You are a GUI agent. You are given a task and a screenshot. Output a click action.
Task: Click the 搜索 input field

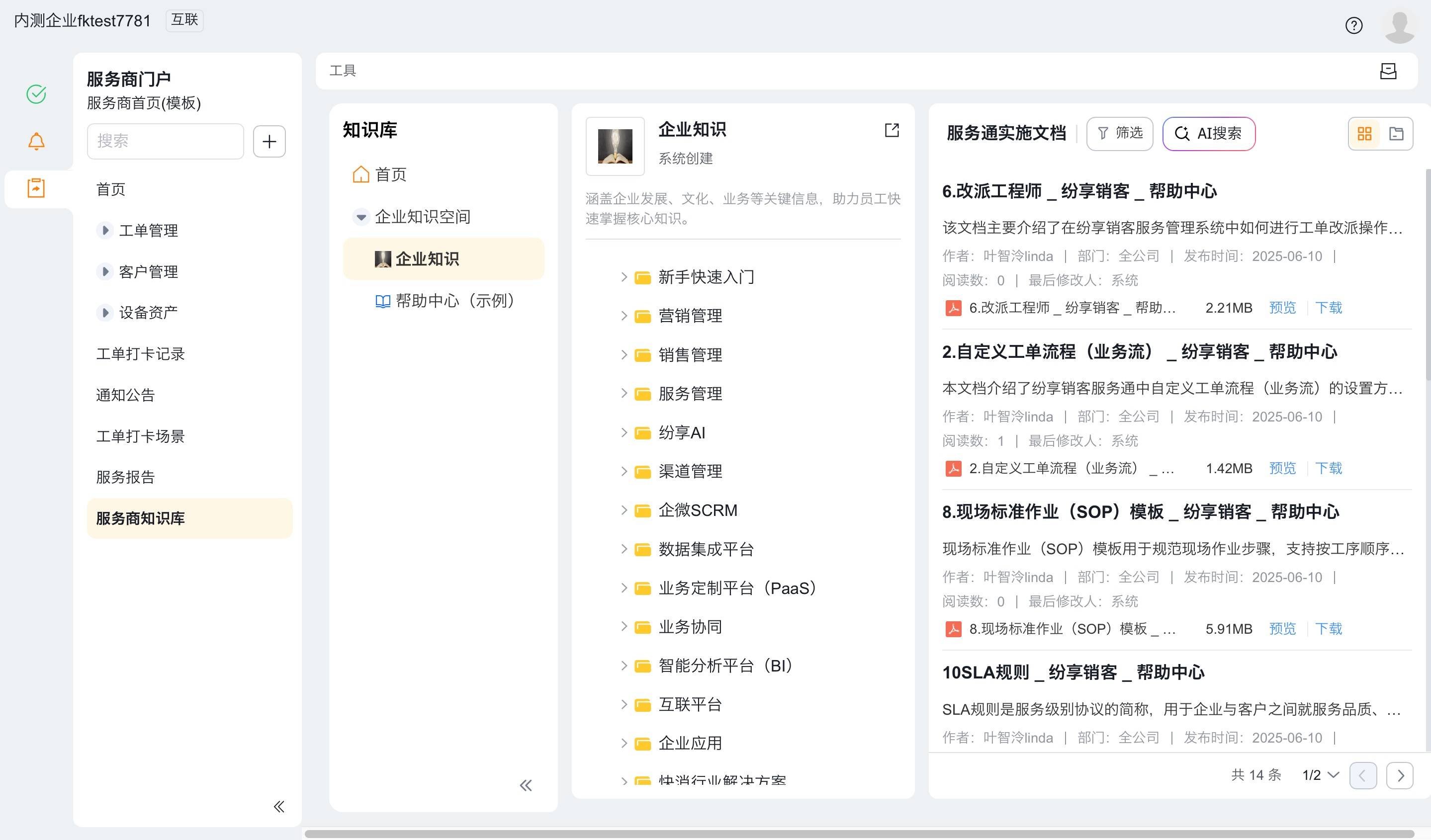(x=165, y=141)
